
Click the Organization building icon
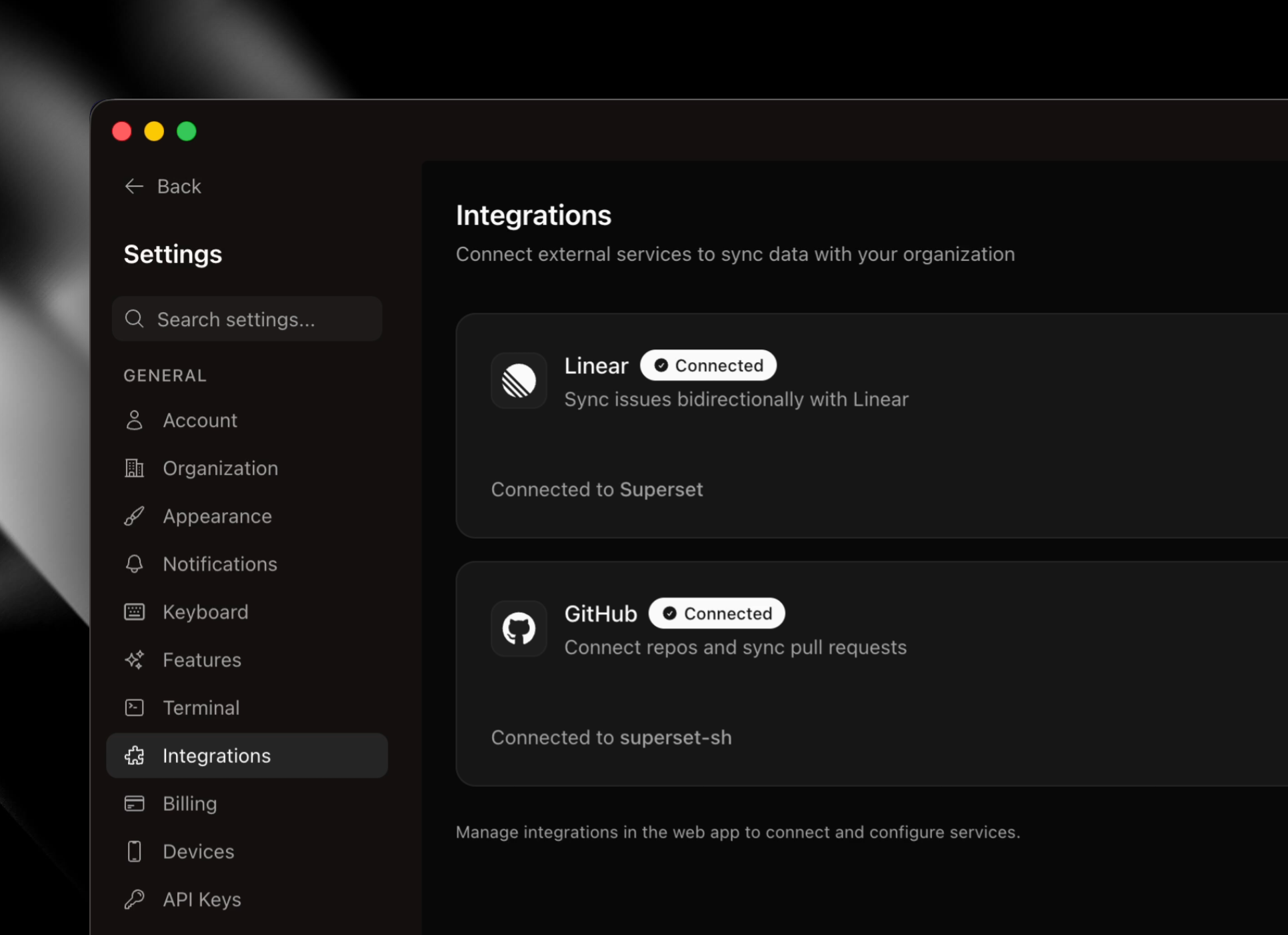tap(134, 468)
